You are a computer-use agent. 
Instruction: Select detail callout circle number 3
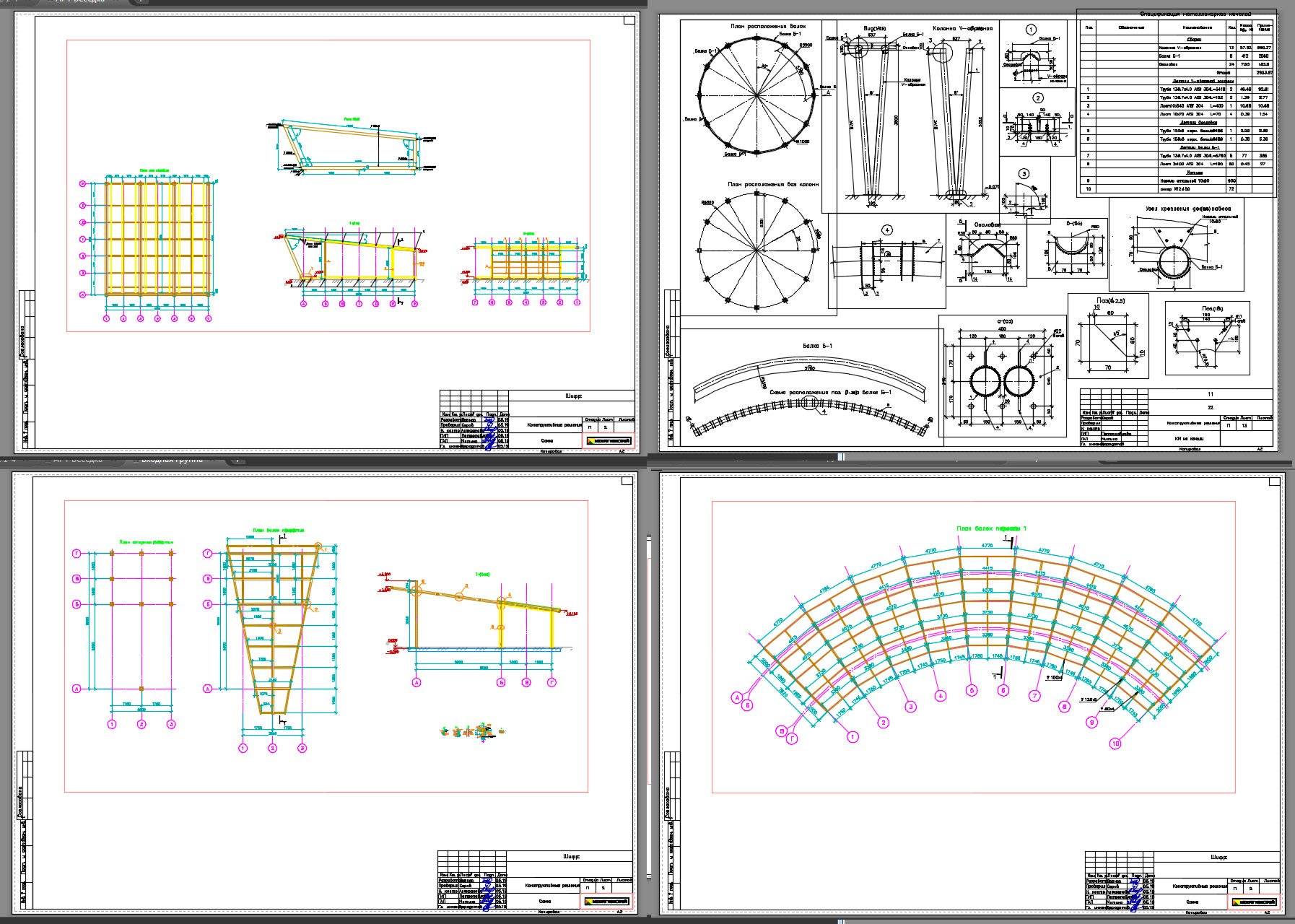click(1024, 174)
